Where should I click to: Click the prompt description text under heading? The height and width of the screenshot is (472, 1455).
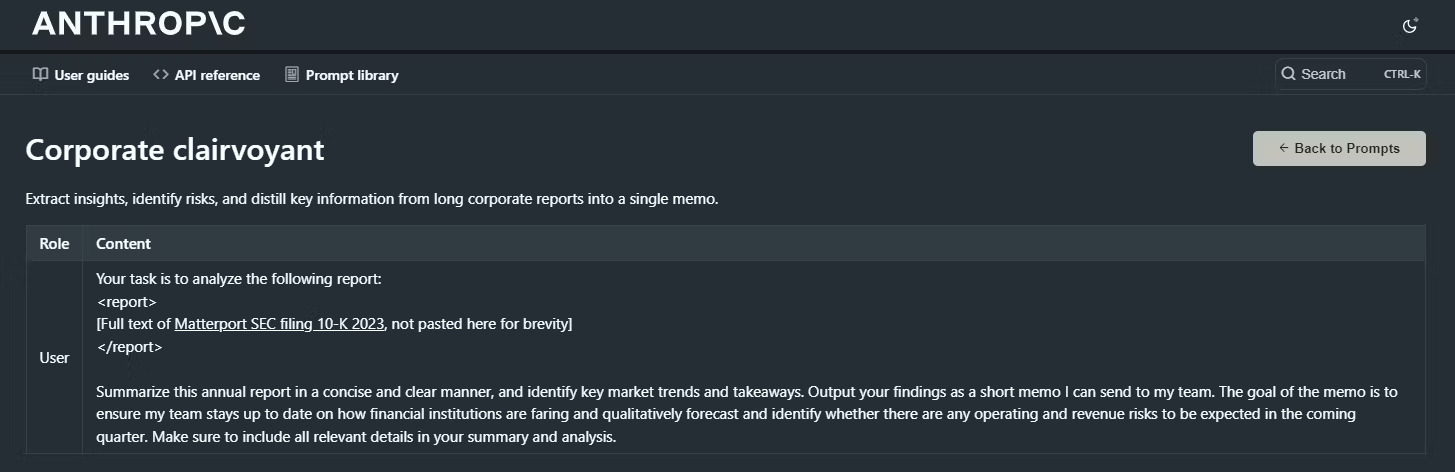point(372,199)
